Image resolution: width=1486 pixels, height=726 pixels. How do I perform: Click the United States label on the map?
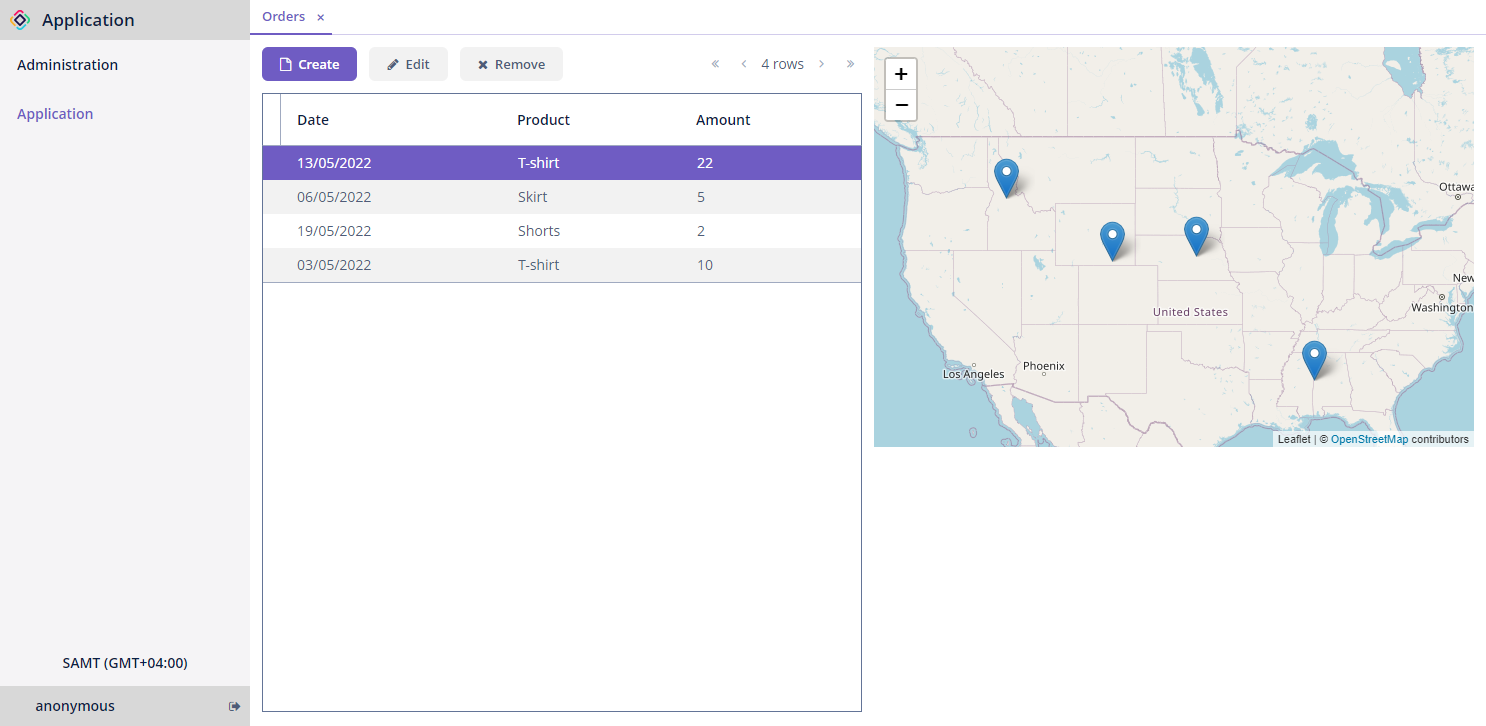[x=1190, y=312]
